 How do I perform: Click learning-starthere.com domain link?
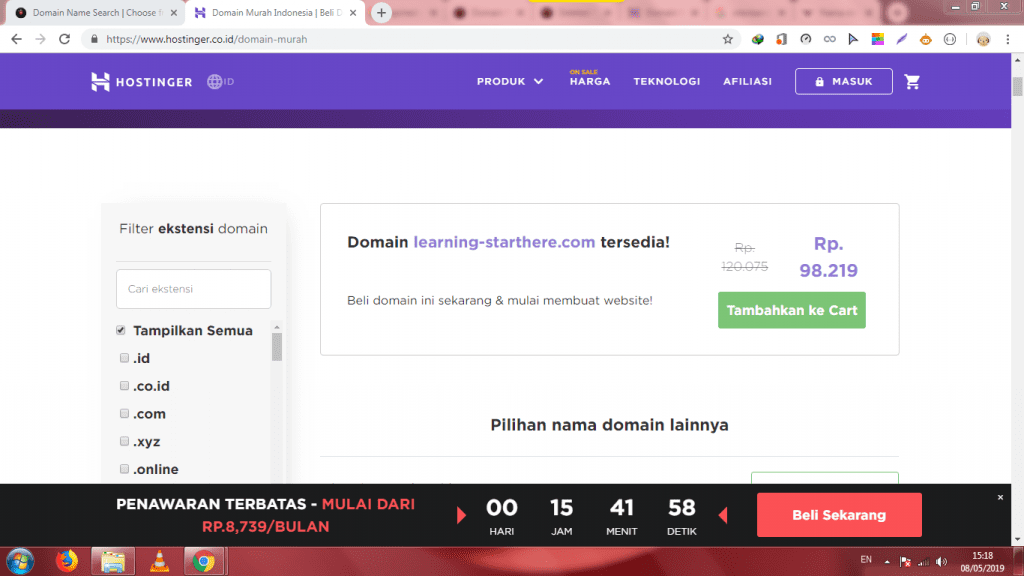tap(504, 242)
